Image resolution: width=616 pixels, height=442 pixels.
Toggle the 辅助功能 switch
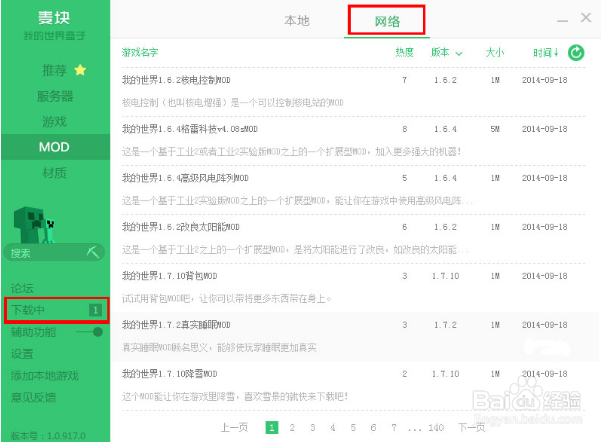[x=90, y=332]
